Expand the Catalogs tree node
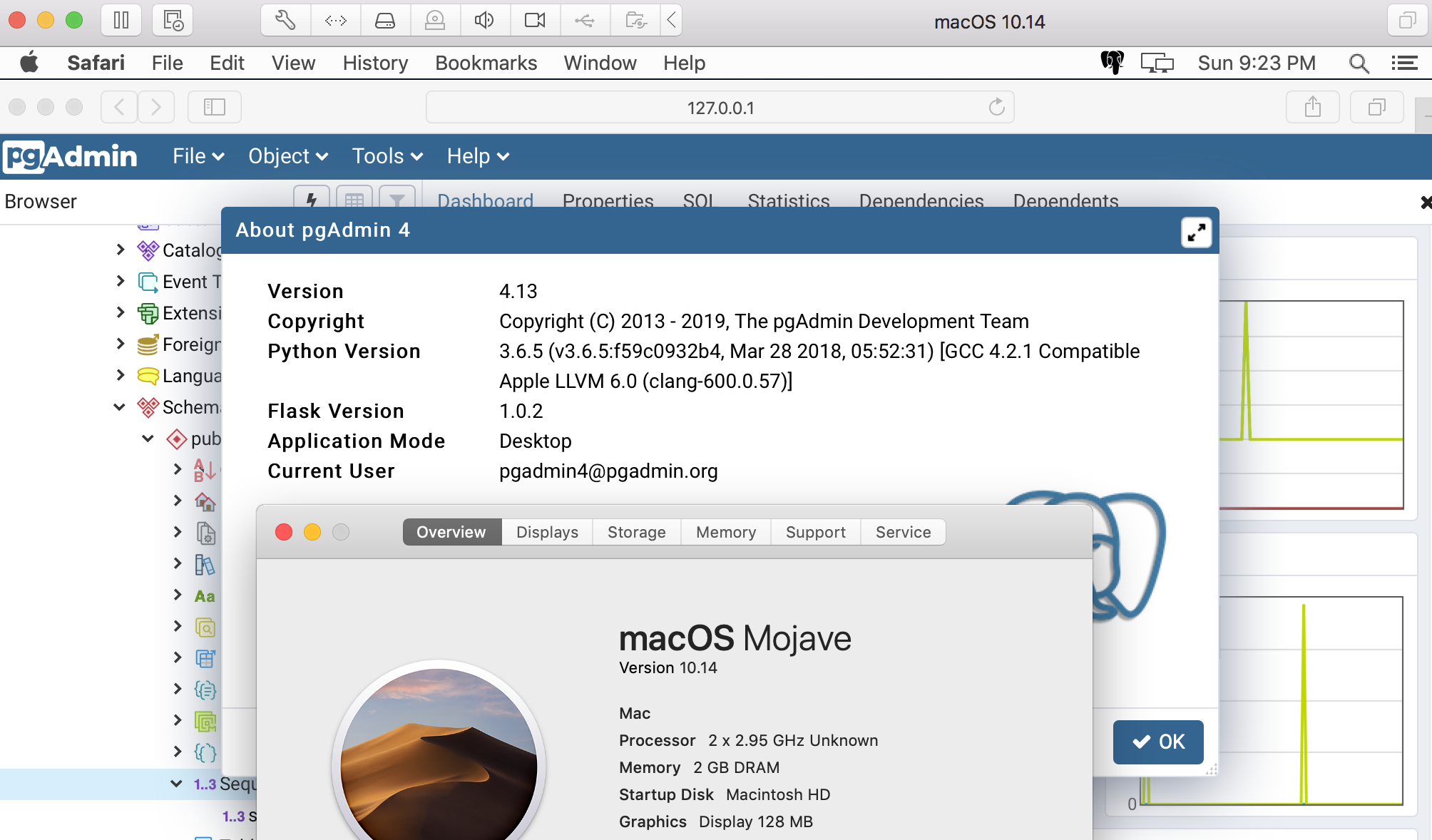This screenshot has width=1432, height=840. coord(121,250)
